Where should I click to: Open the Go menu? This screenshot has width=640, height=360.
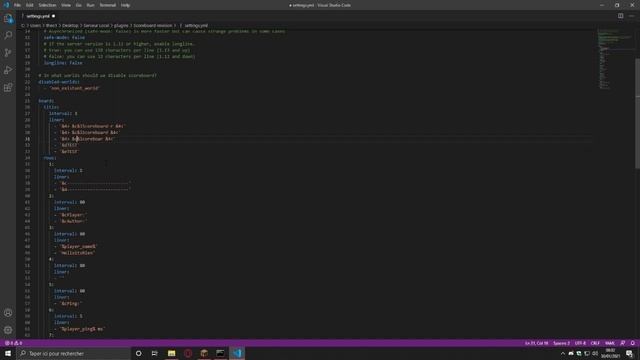[x=78, y=5]
